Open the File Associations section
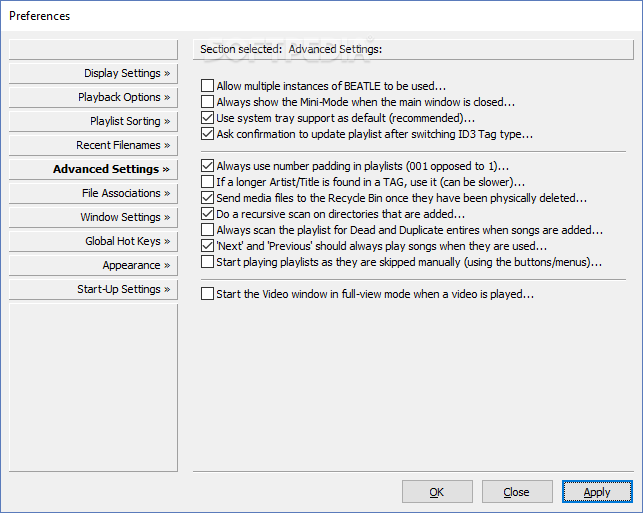Viewport: 643px width, 513px height. click(93, 193)
